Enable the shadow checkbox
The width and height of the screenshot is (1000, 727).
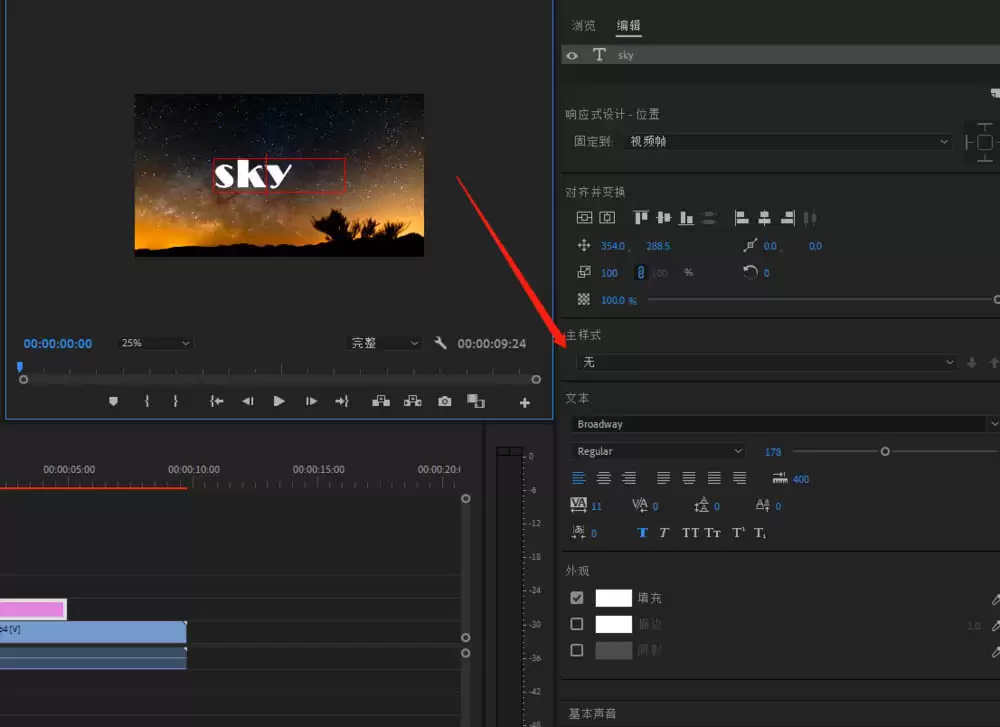tap(577, 650)
